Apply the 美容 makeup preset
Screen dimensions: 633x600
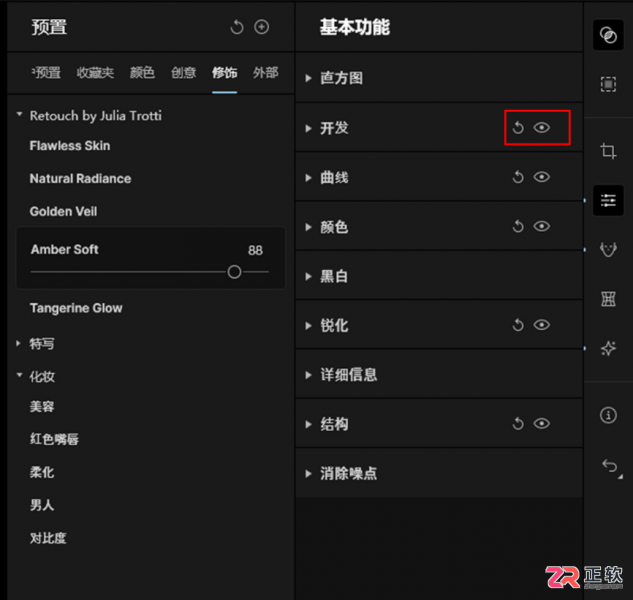[x=42, y=407]
